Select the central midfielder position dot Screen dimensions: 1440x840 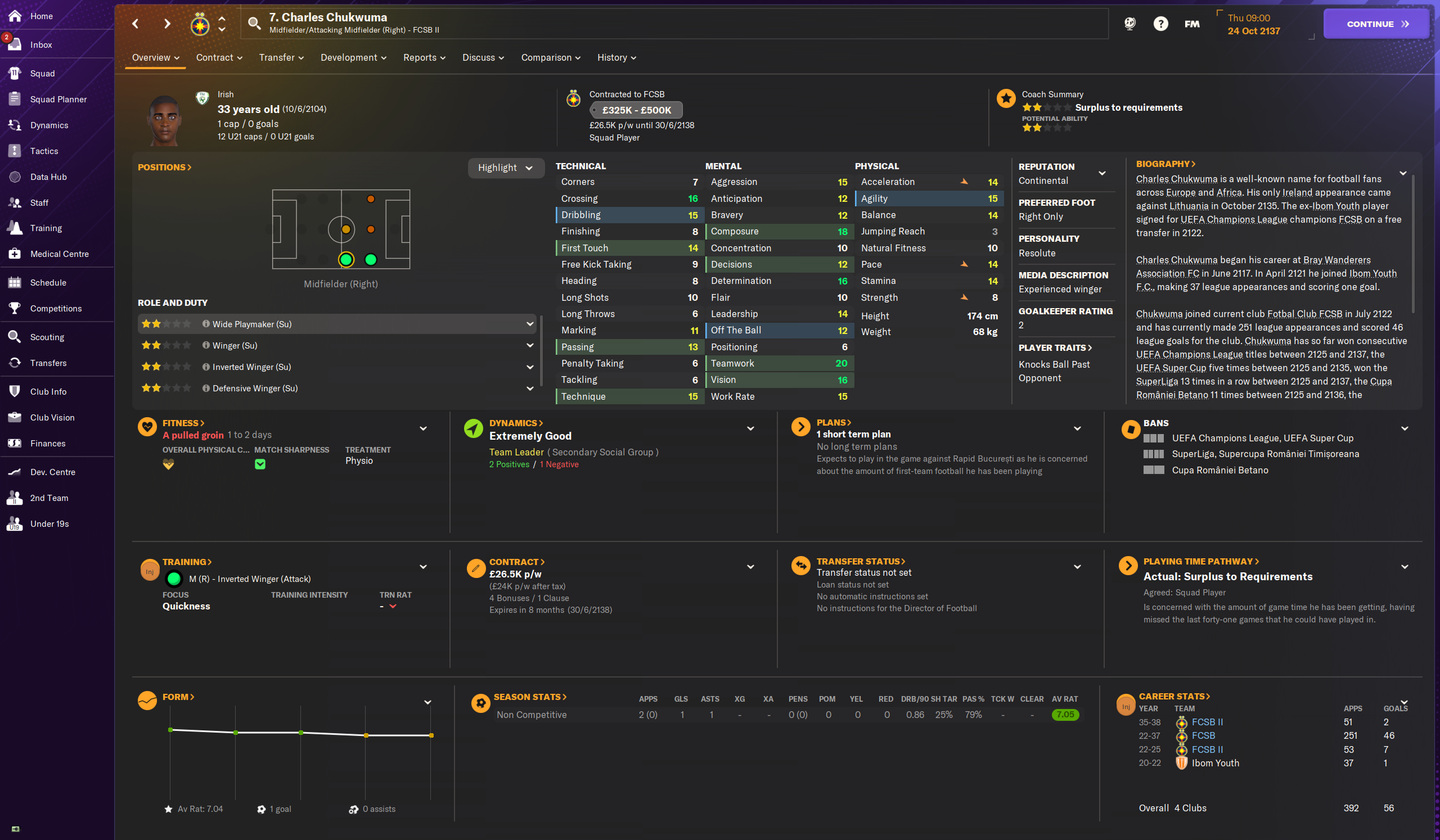(346, 229)
